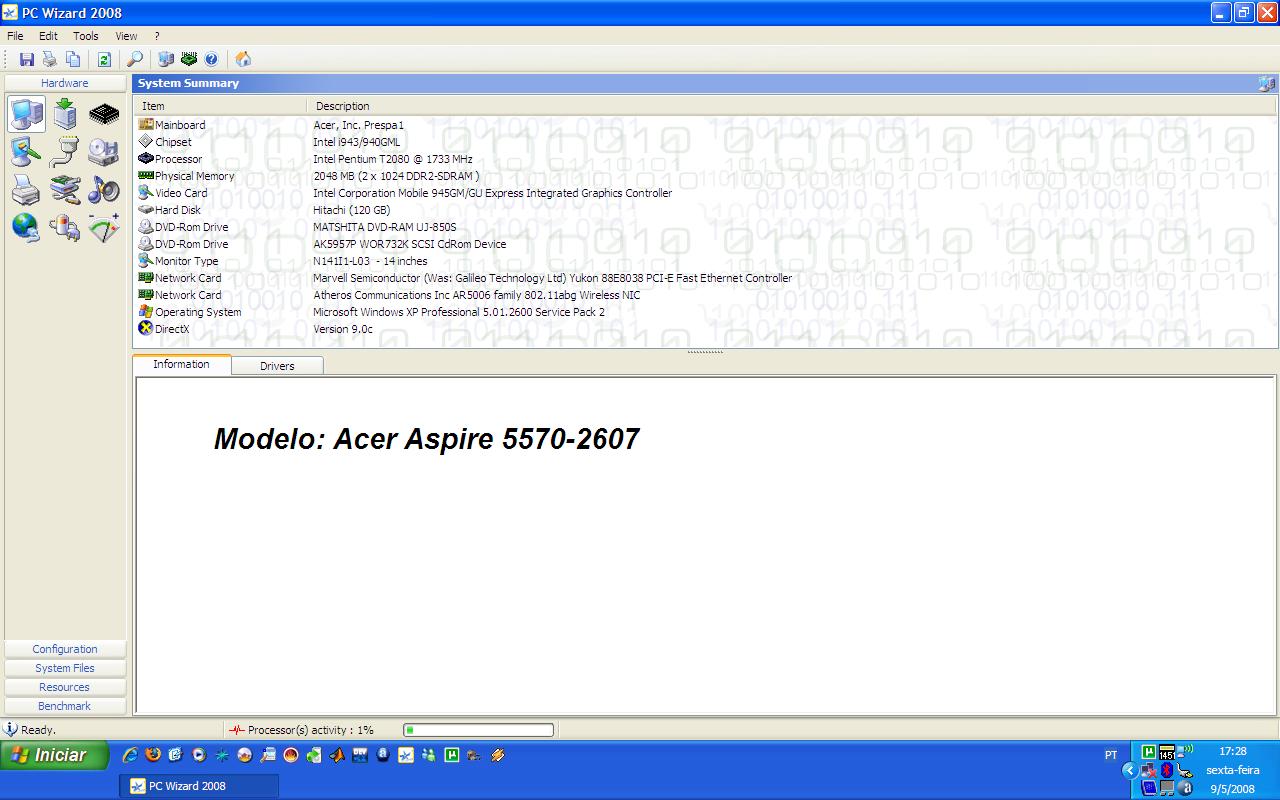
Task: Open the ? help menu
Action: pos(157,36)
